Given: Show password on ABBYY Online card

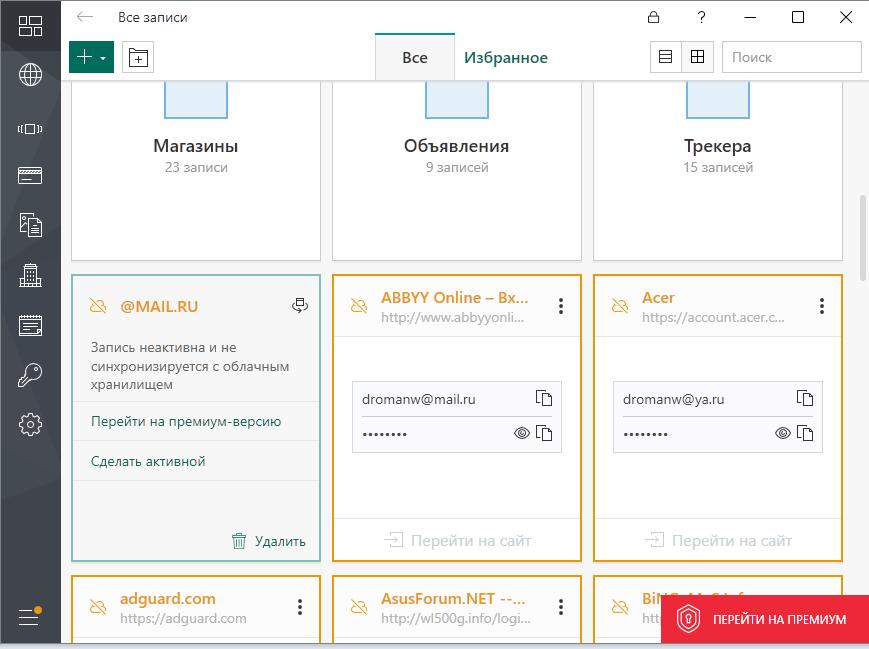Looking at the screenshot, I should click(x=522, y=433).
